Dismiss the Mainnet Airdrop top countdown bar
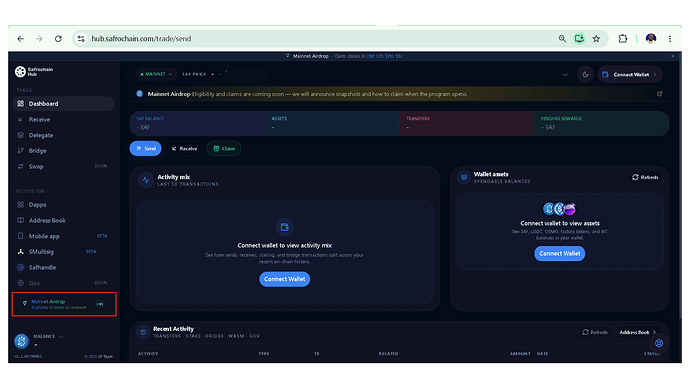 click(672, 56)
